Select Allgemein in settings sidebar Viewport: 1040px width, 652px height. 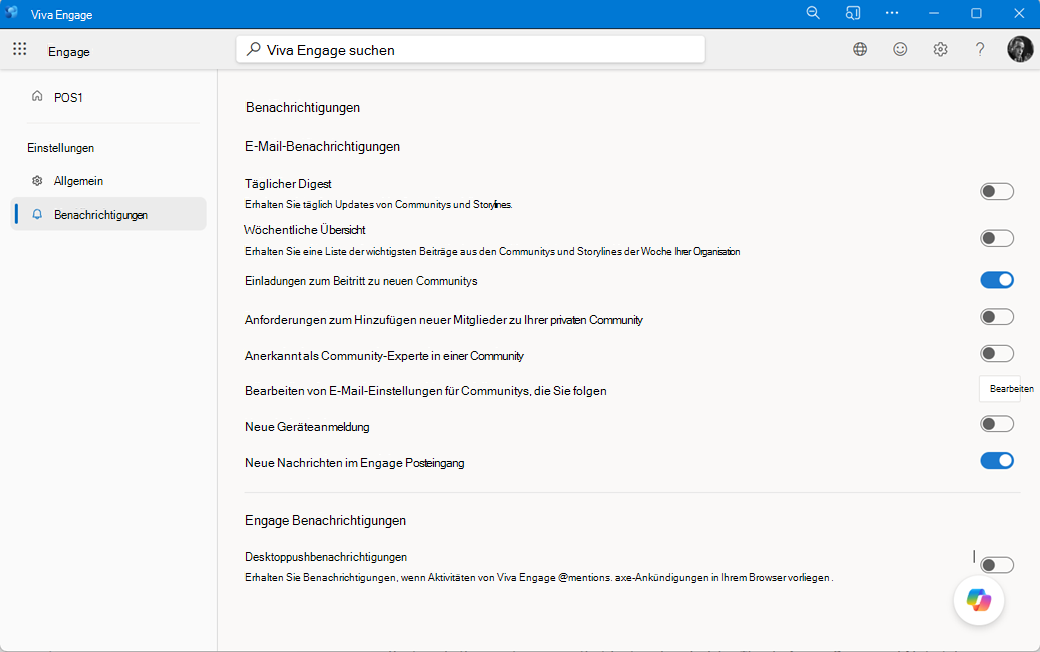click(x=108, y=180)
